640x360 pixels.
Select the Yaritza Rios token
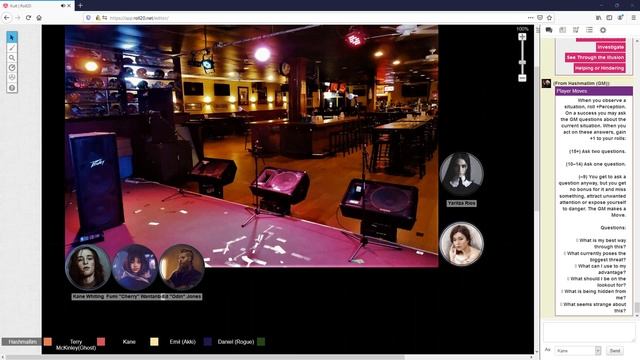tap(461, 175)
